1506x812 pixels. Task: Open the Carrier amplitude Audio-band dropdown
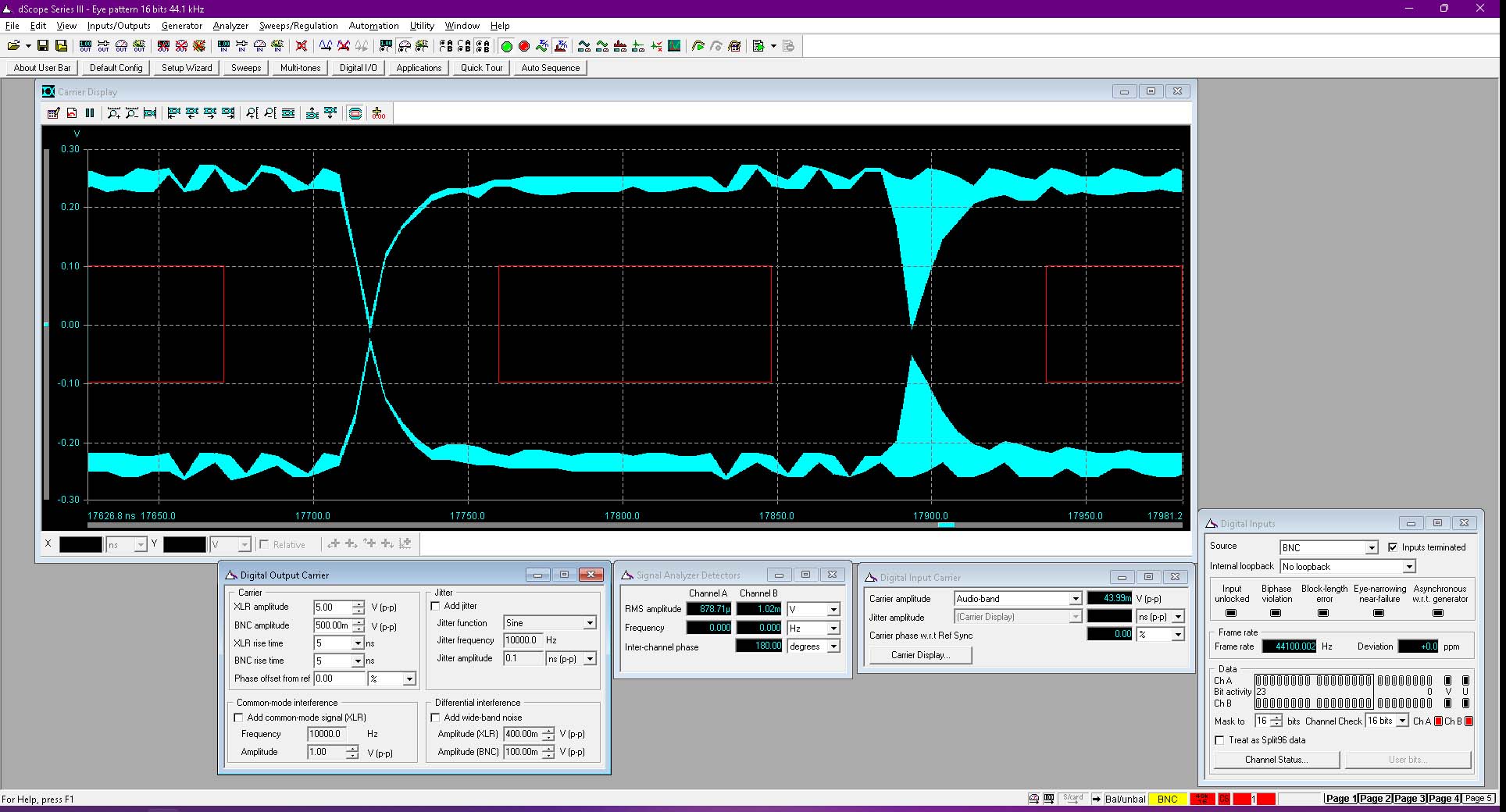coord(1076,599)
